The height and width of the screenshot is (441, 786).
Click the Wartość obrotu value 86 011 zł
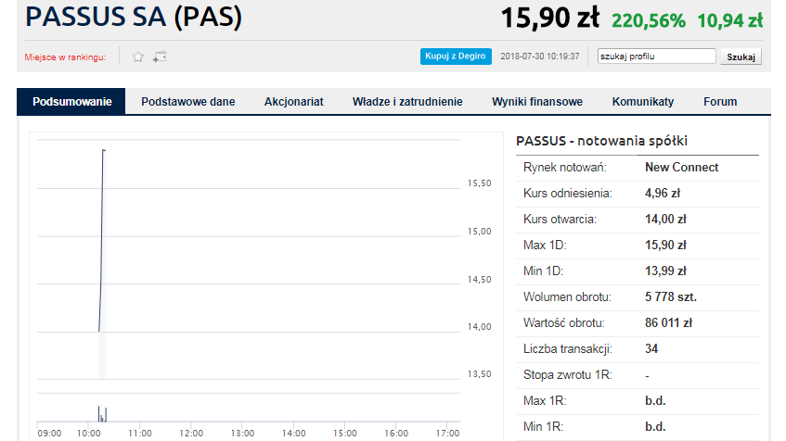pos(668,323)
